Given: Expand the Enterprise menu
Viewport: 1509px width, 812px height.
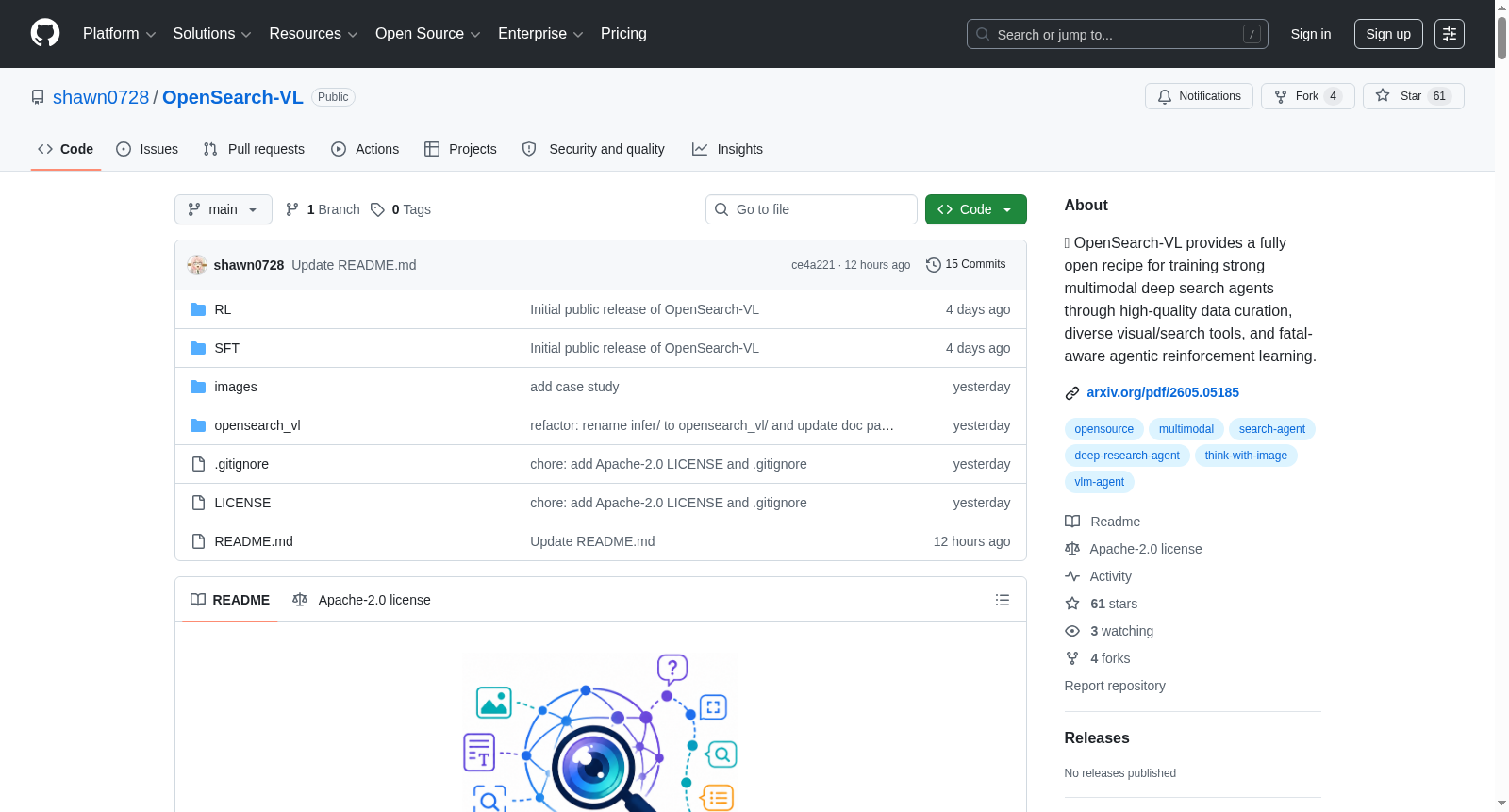Looking at the screenshot, I should click(x=541, y=34).
